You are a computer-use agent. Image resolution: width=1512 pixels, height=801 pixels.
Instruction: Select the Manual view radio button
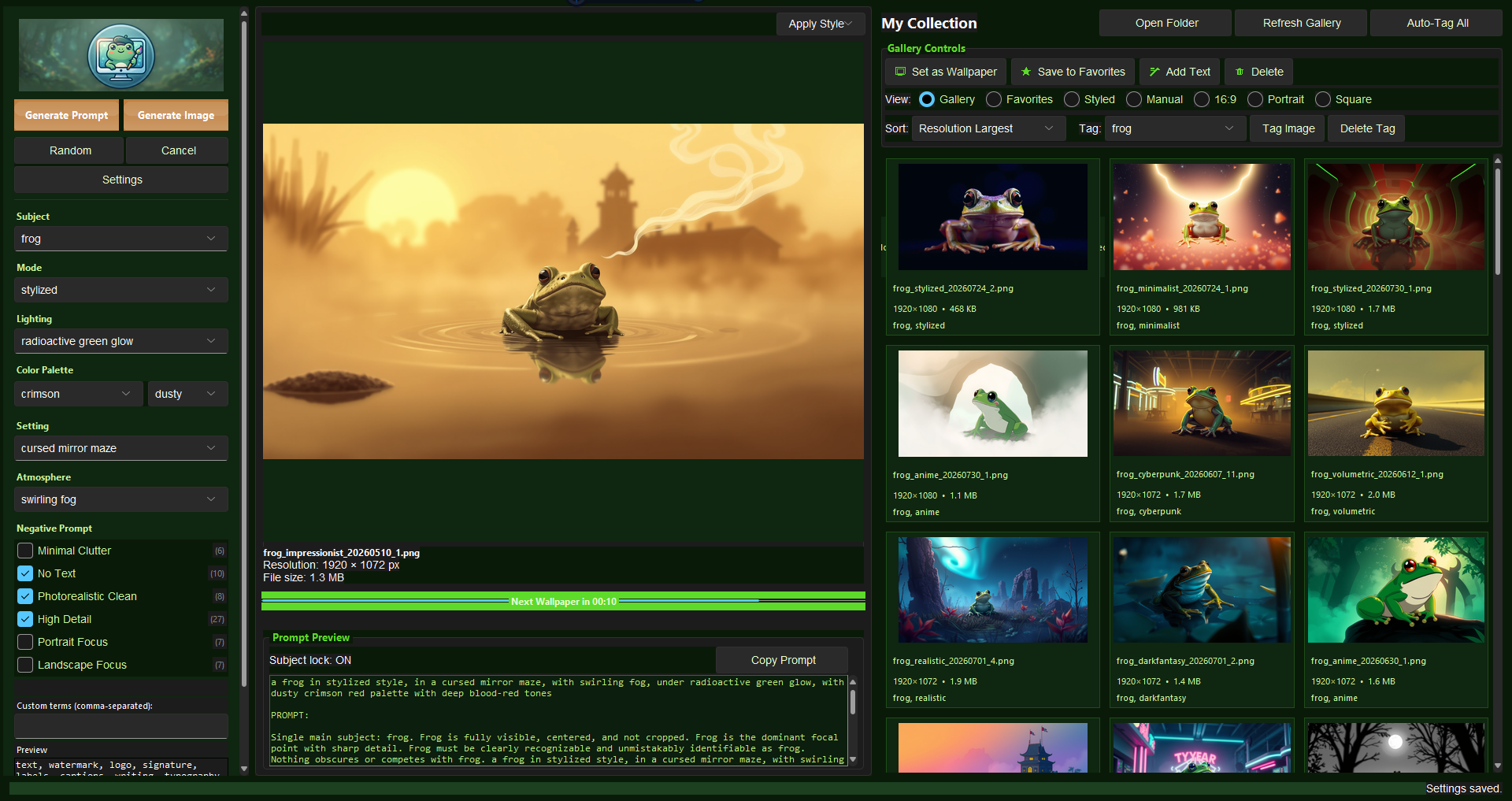[x=1134, y=99]
